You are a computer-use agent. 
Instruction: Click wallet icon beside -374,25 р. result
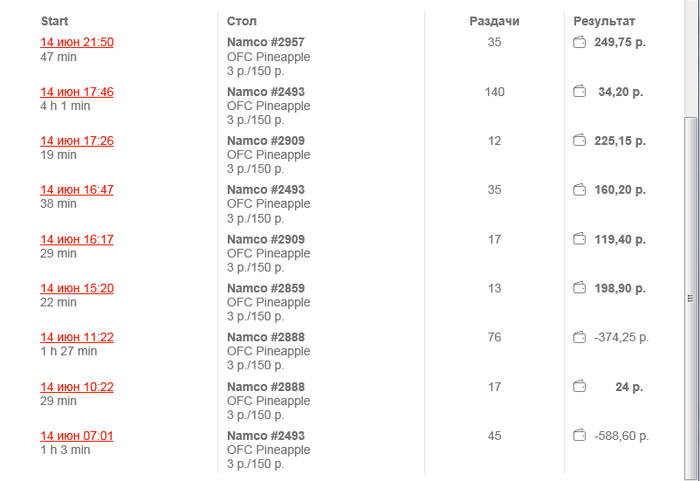(x=579, y=337)
